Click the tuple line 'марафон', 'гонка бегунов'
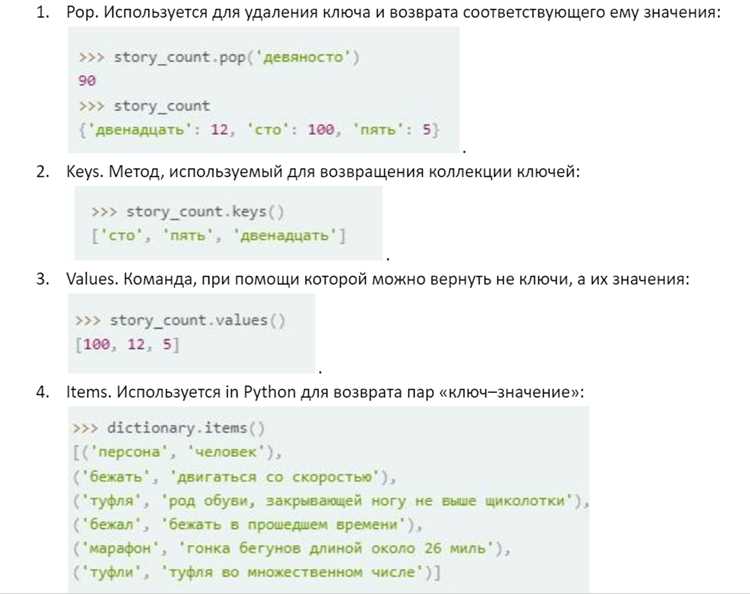Viewport: 750px width, 594px height. (292, 548)
